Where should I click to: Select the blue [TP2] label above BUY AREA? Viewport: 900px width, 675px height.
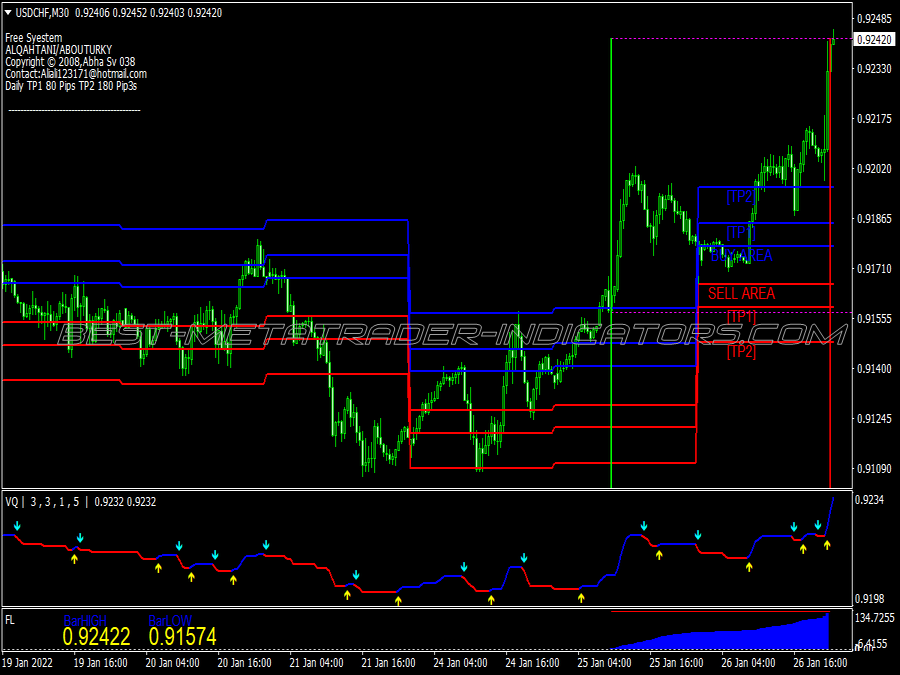tap(741, 196)
